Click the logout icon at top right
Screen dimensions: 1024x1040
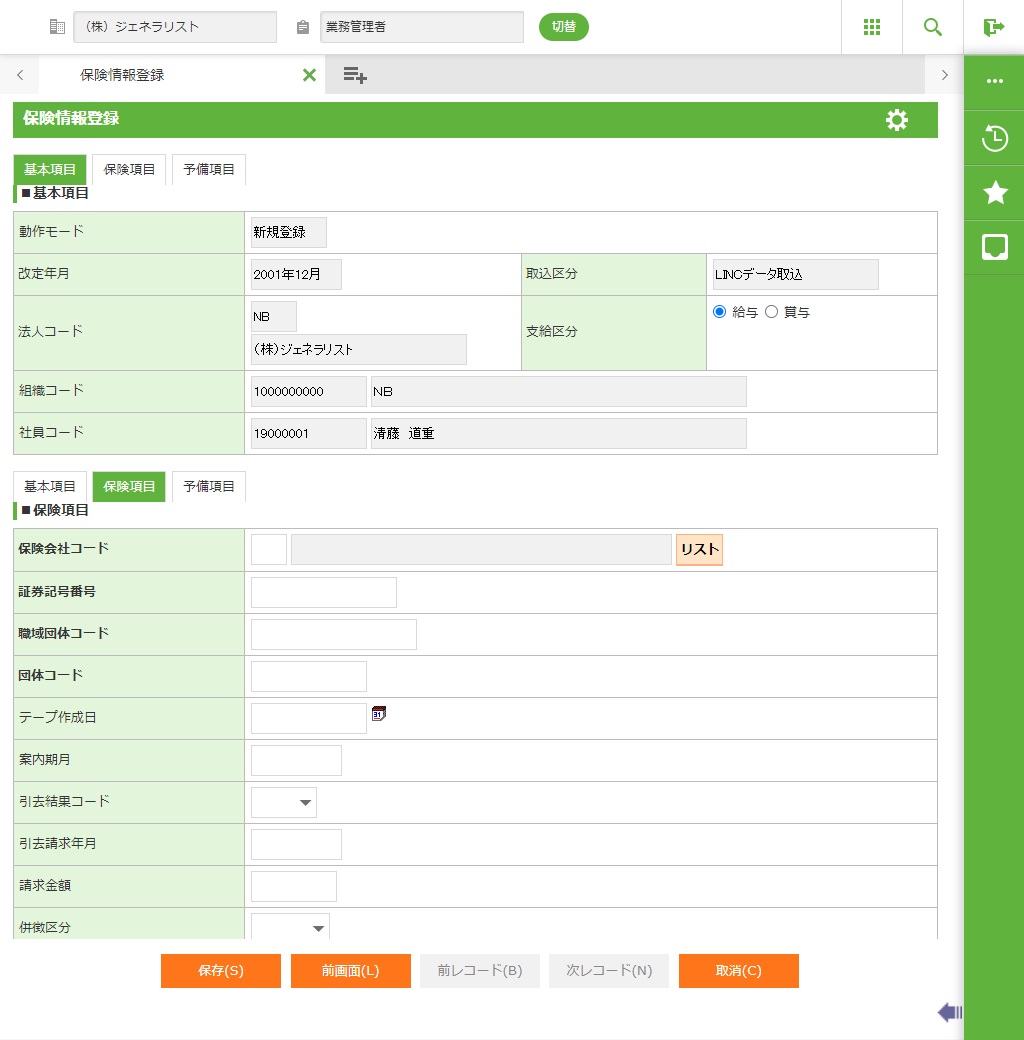click(x=993, y=27)
